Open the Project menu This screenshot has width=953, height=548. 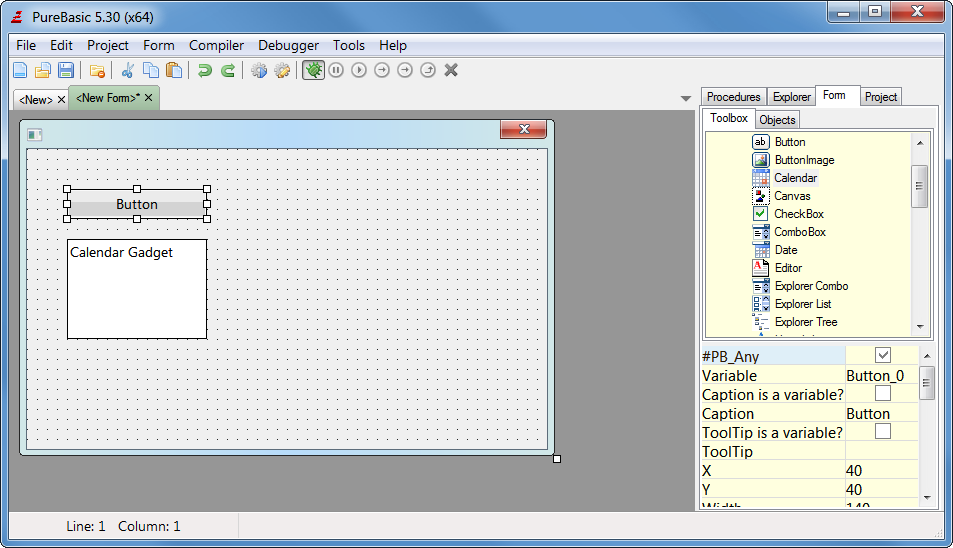coord(108,46)
